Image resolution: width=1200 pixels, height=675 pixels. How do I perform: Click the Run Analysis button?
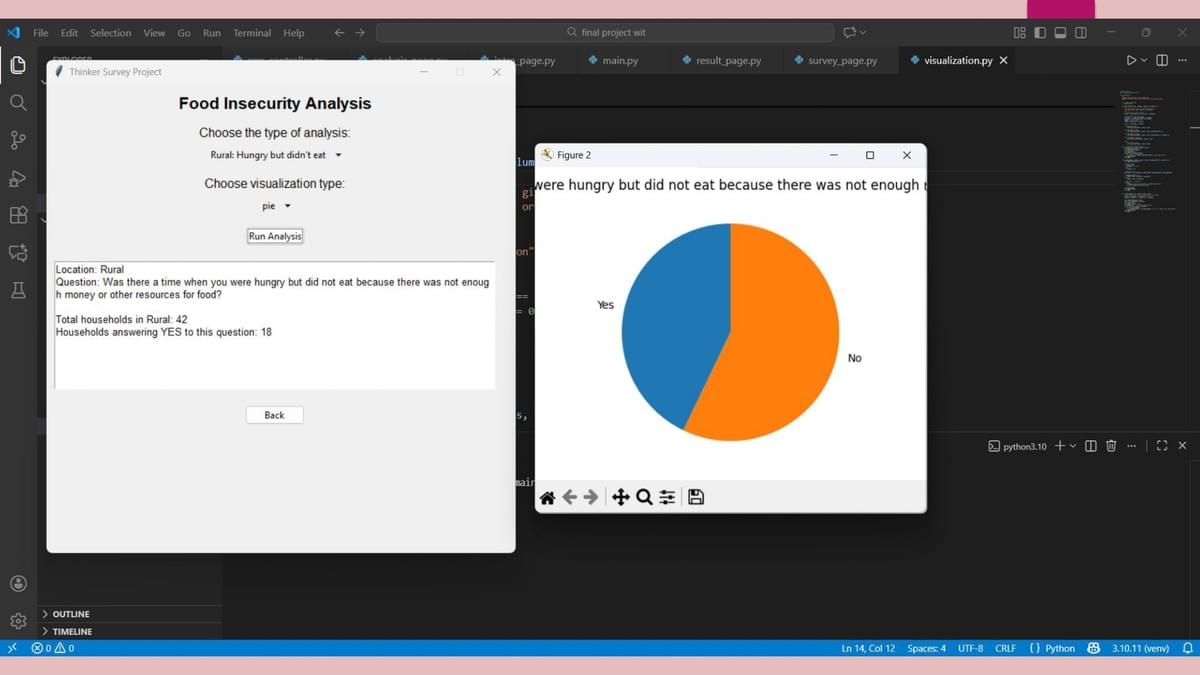275,236
